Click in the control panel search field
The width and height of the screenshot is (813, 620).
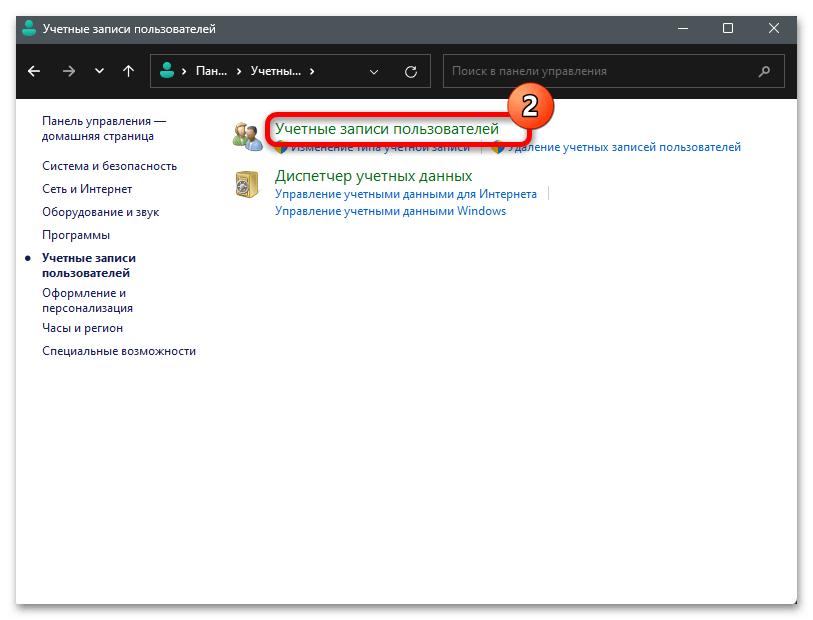pos(600,71)
